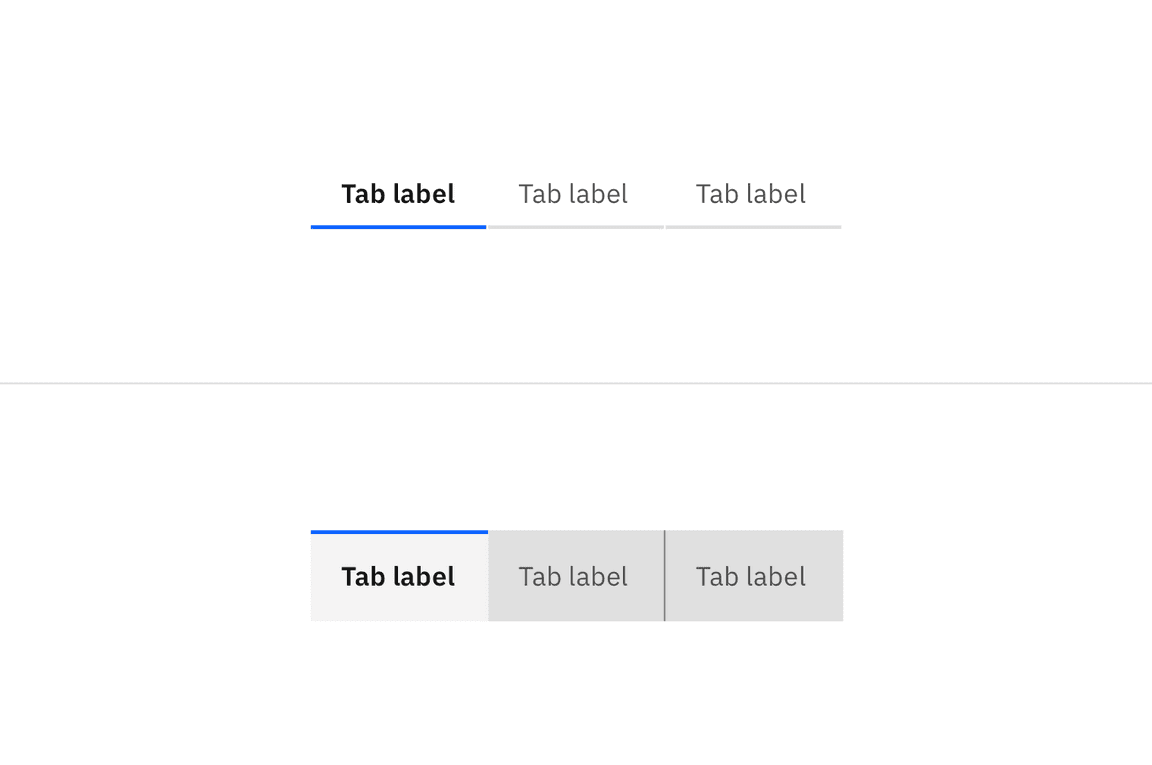Screen dimensions: 1152x765
Task: Click the blue top border of the selected contained tab
Action: click(x=398, y=531)
